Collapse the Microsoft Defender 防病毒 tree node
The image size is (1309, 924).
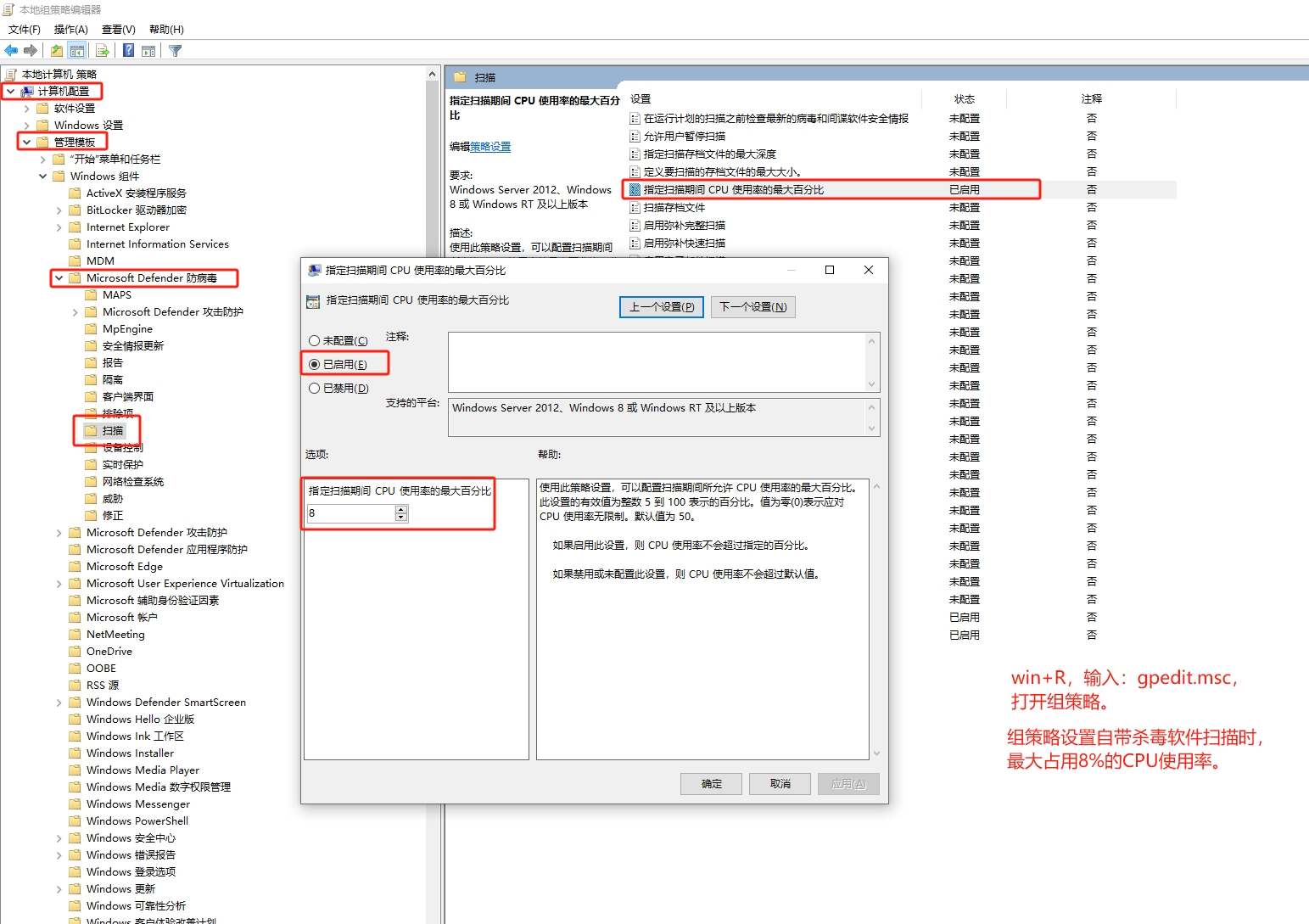[x=59, y=278]
